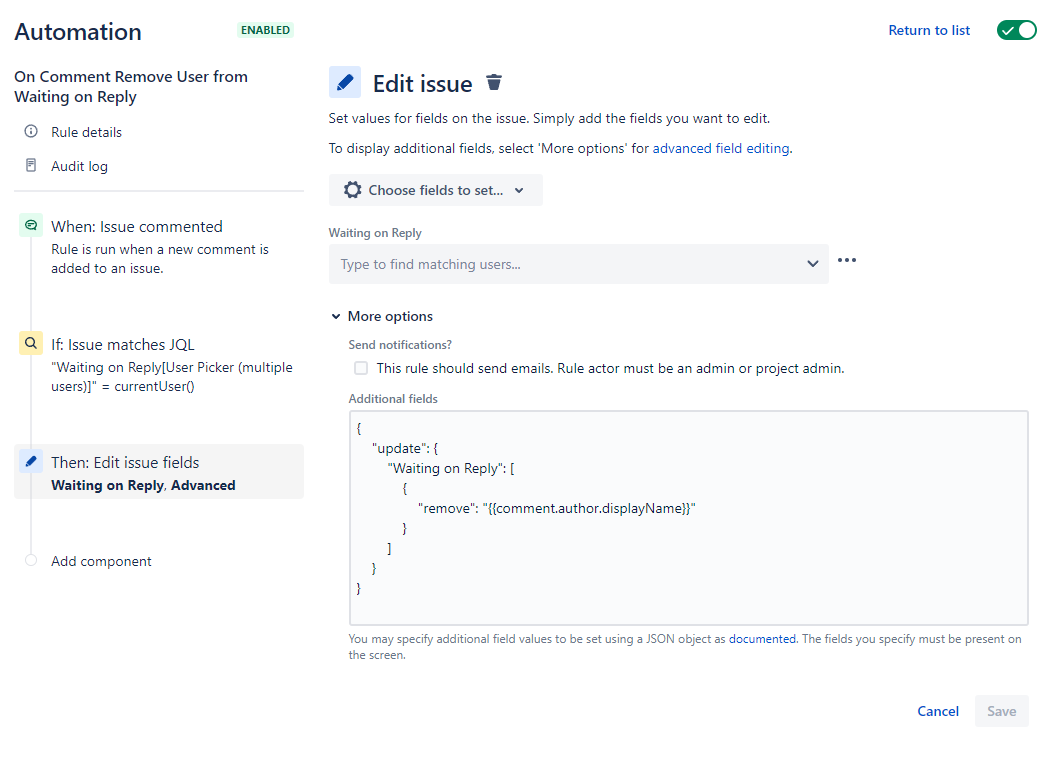This screenshot has width=1060, height=759.
Task: Click the Return to list link
Action: coord(929,30)
